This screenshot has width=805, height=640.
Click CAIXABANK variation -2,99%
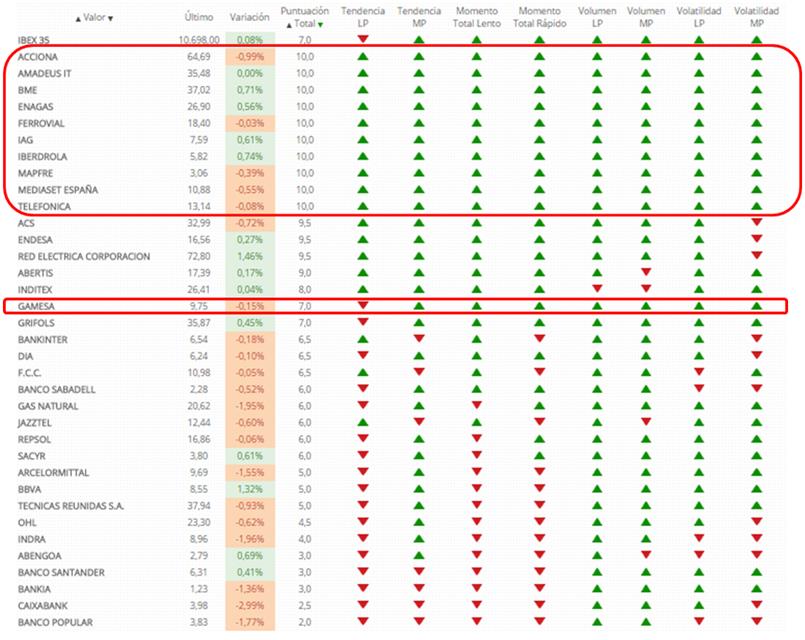coord(250,606)
